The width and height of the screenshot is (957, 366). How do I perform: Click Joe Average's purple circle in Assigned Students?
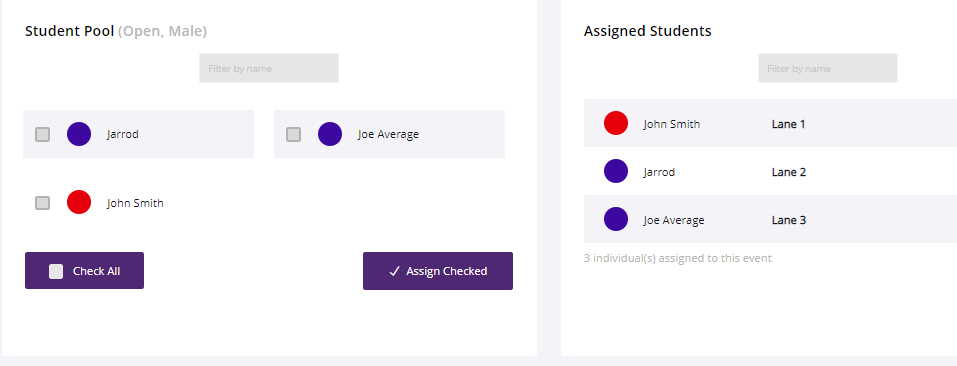(616, 219)
